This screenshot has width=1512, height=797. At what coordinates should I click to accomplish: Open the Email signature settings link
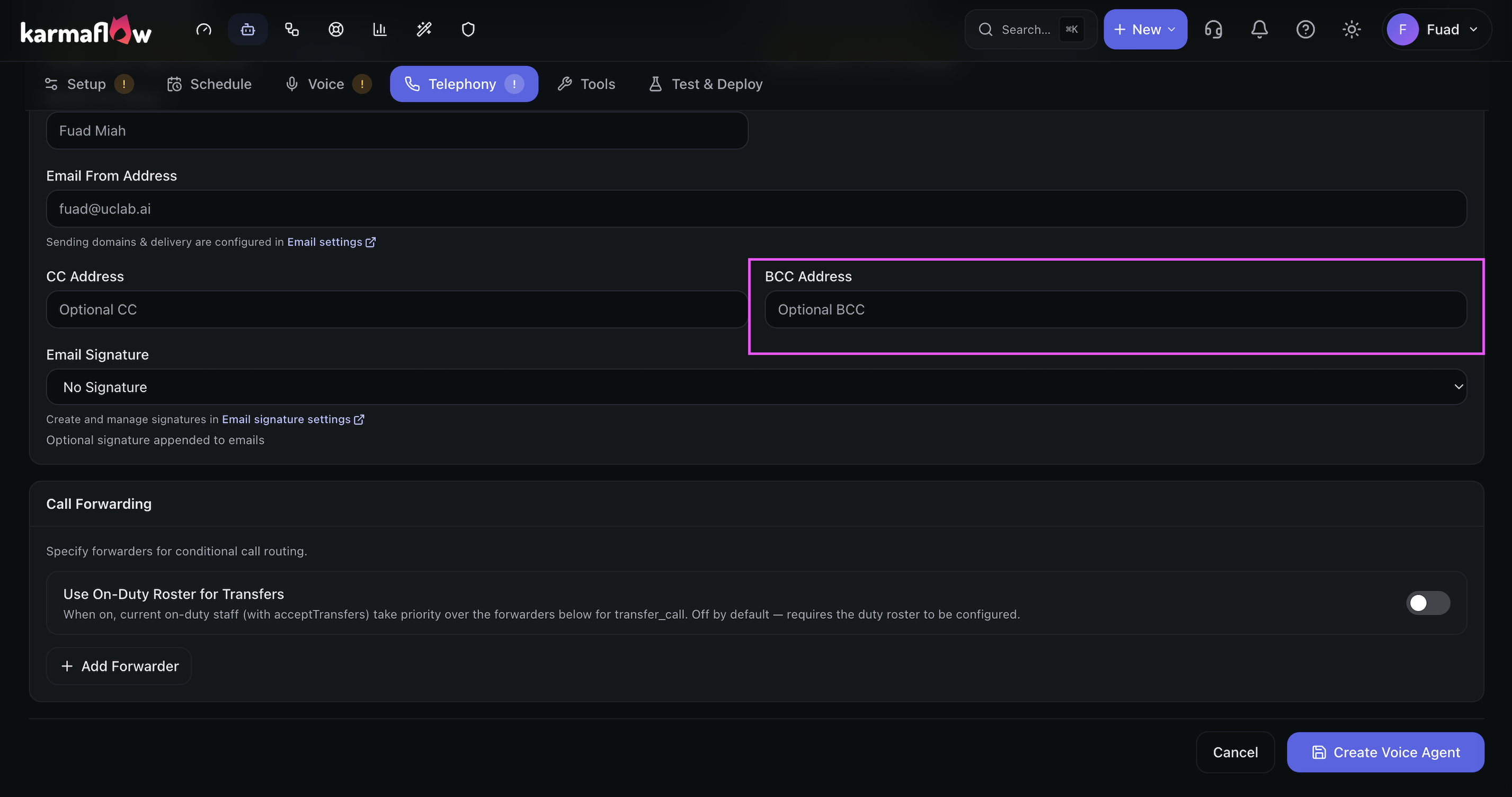(293, 419)
